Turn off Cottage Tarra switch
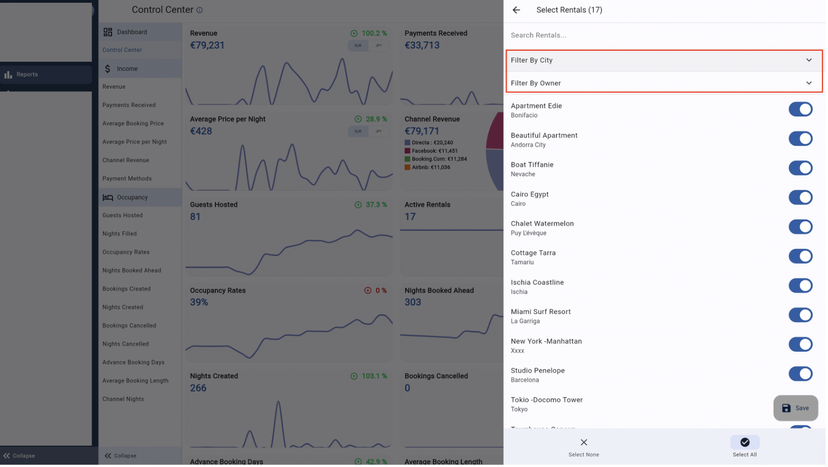Viewport: 828px width, 467px height. click(802, 257)
